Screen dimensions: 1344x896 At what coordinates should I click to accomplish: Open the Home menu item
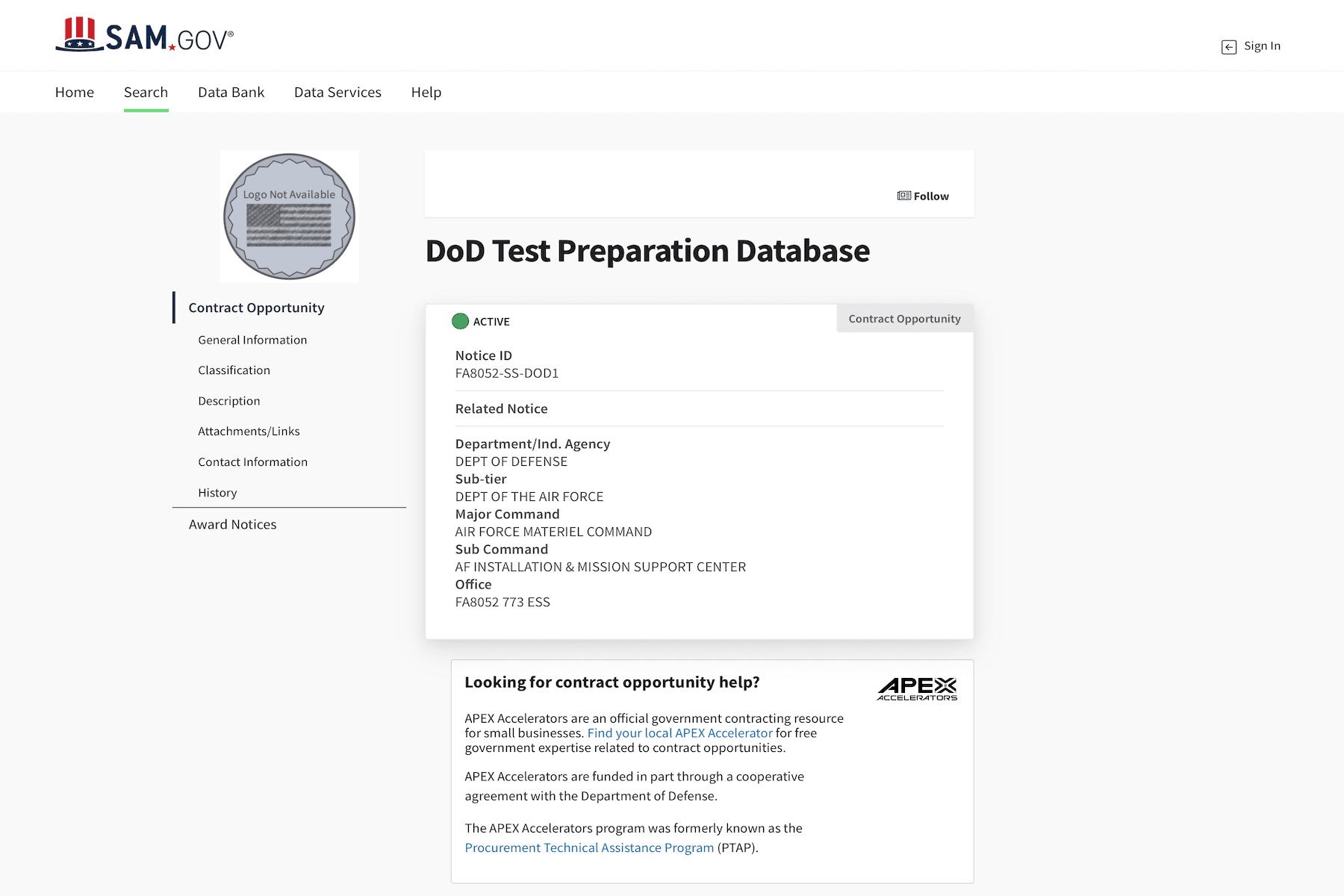75,92
